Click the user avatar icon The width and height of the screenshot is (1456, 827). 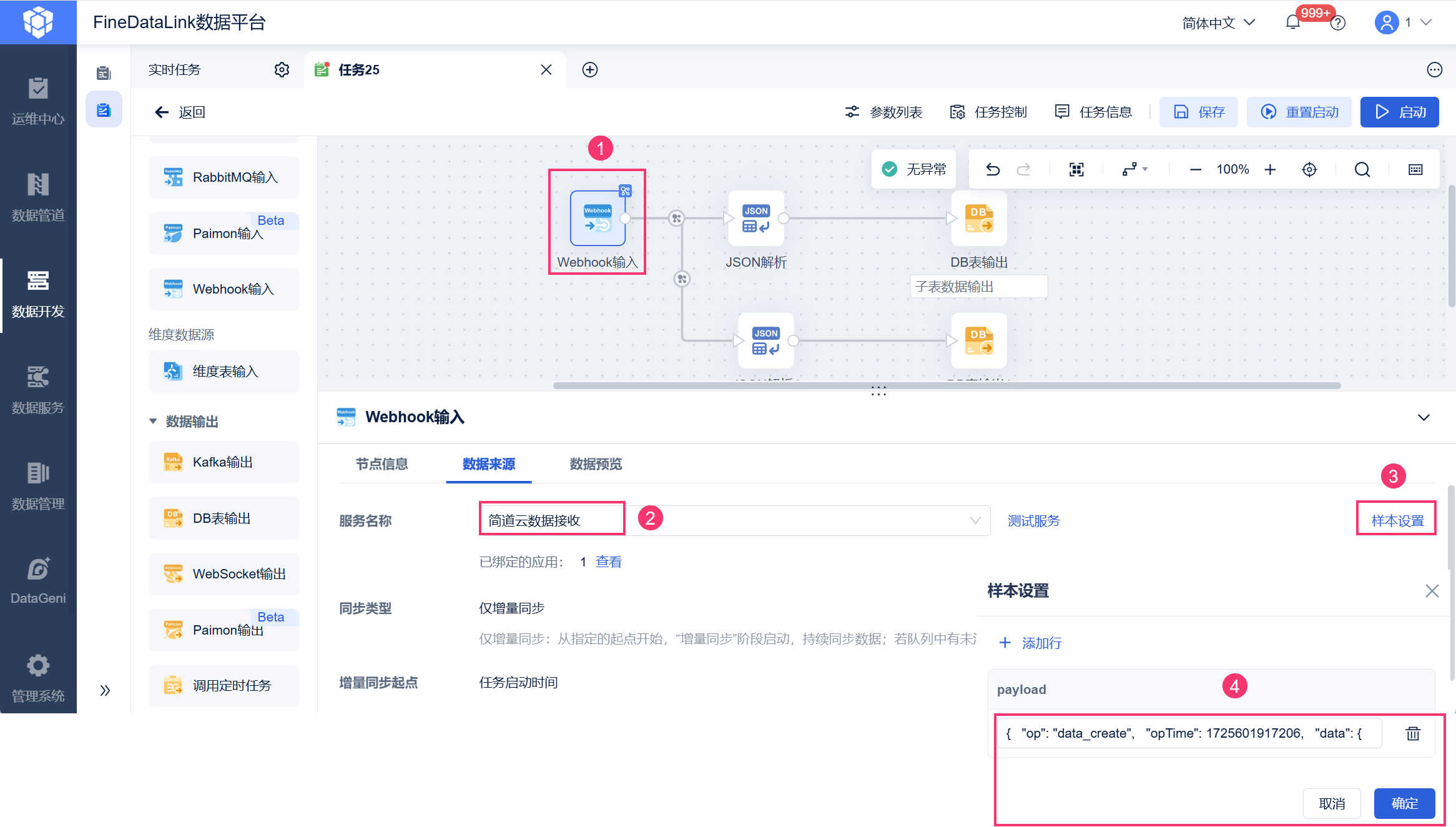click(x=1387, y=22)
